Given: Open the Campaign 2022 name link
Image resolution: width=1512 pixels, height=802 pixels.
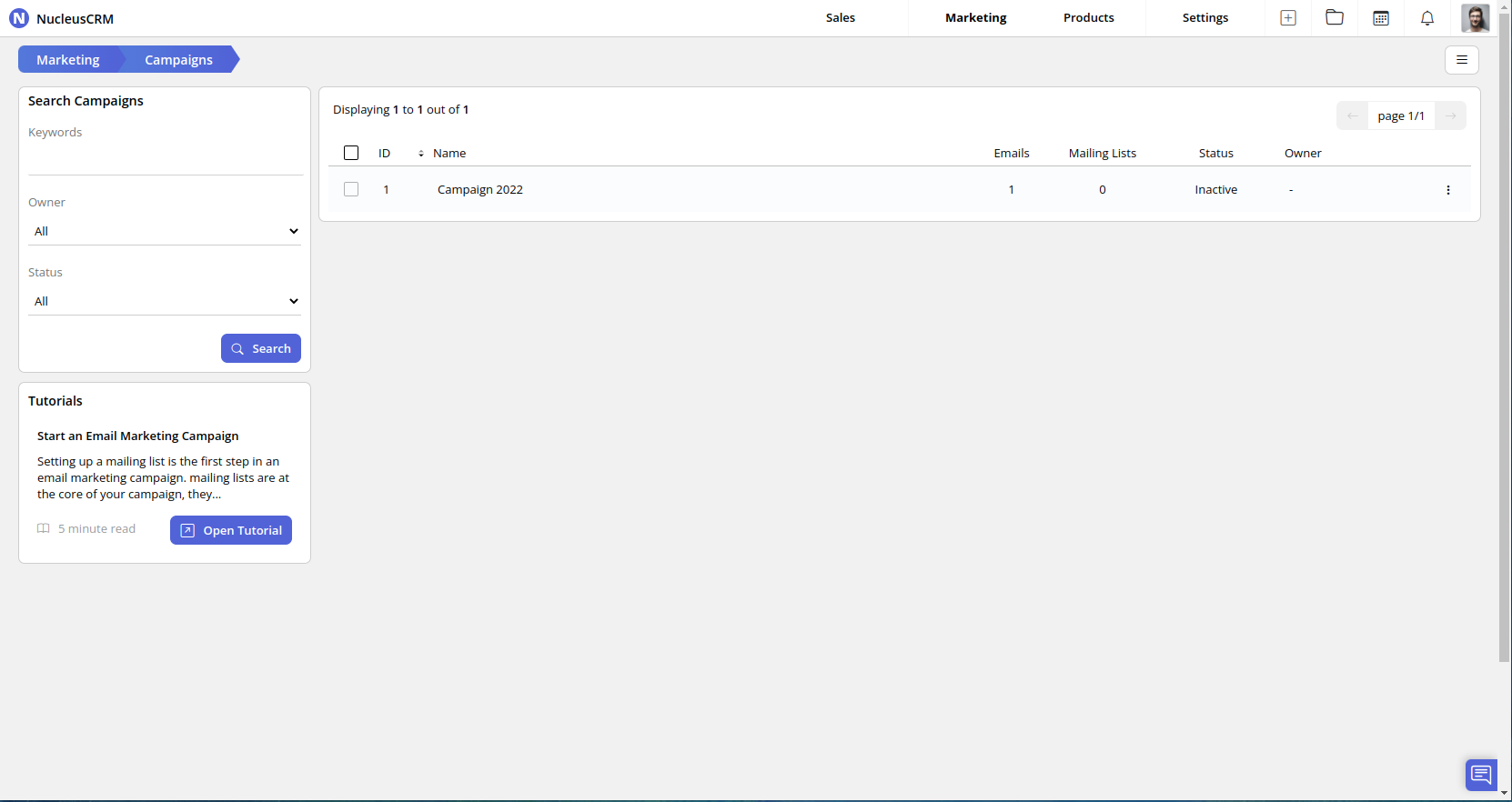Looking at the screenshot, I should 480,190.
